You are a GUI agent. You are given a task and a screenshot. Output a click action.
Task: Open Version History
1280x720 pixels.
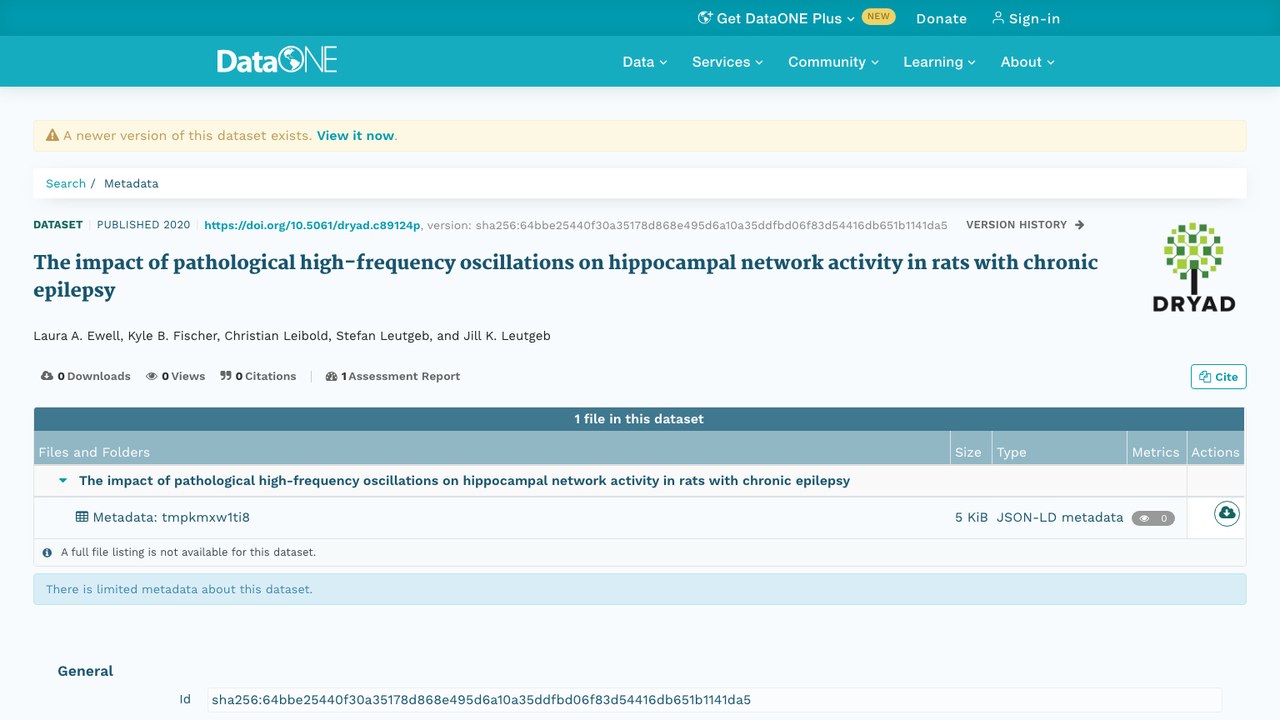[1025, 225]
